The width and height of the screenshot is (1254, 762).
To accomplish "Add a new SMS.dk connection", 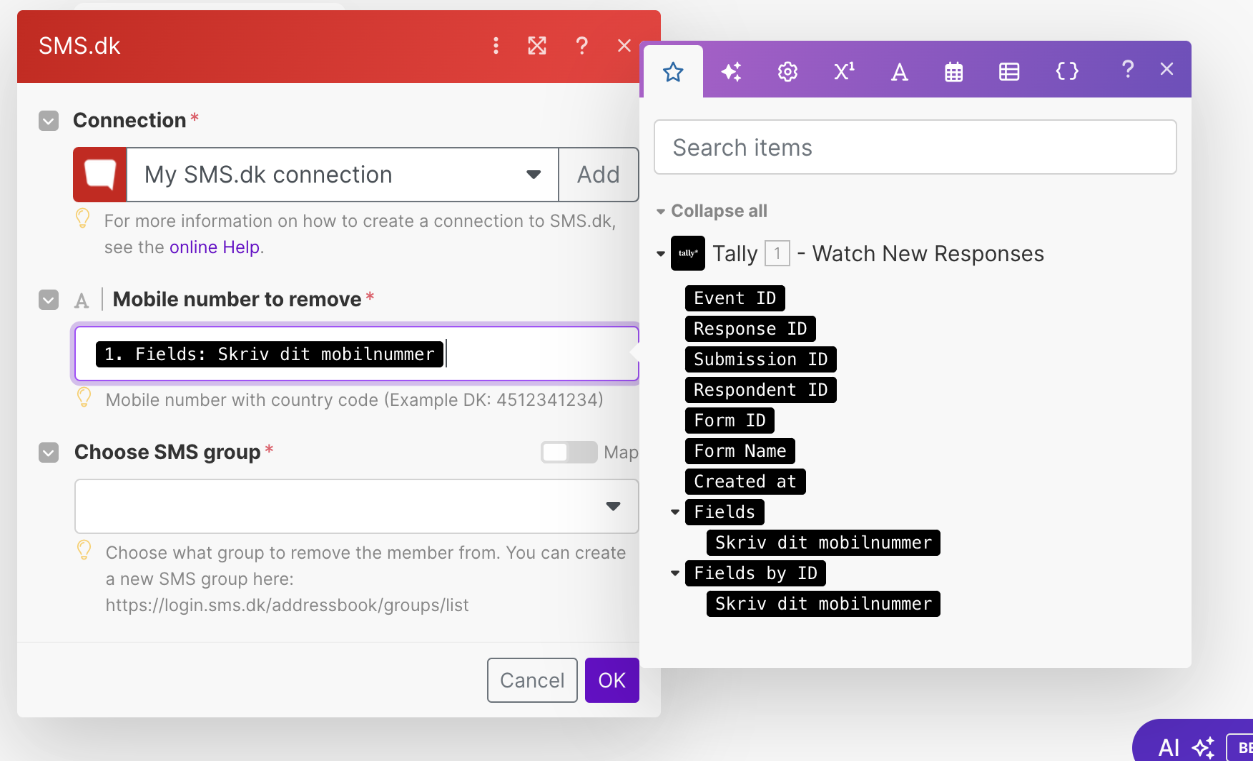I will [x=598, y=175].
